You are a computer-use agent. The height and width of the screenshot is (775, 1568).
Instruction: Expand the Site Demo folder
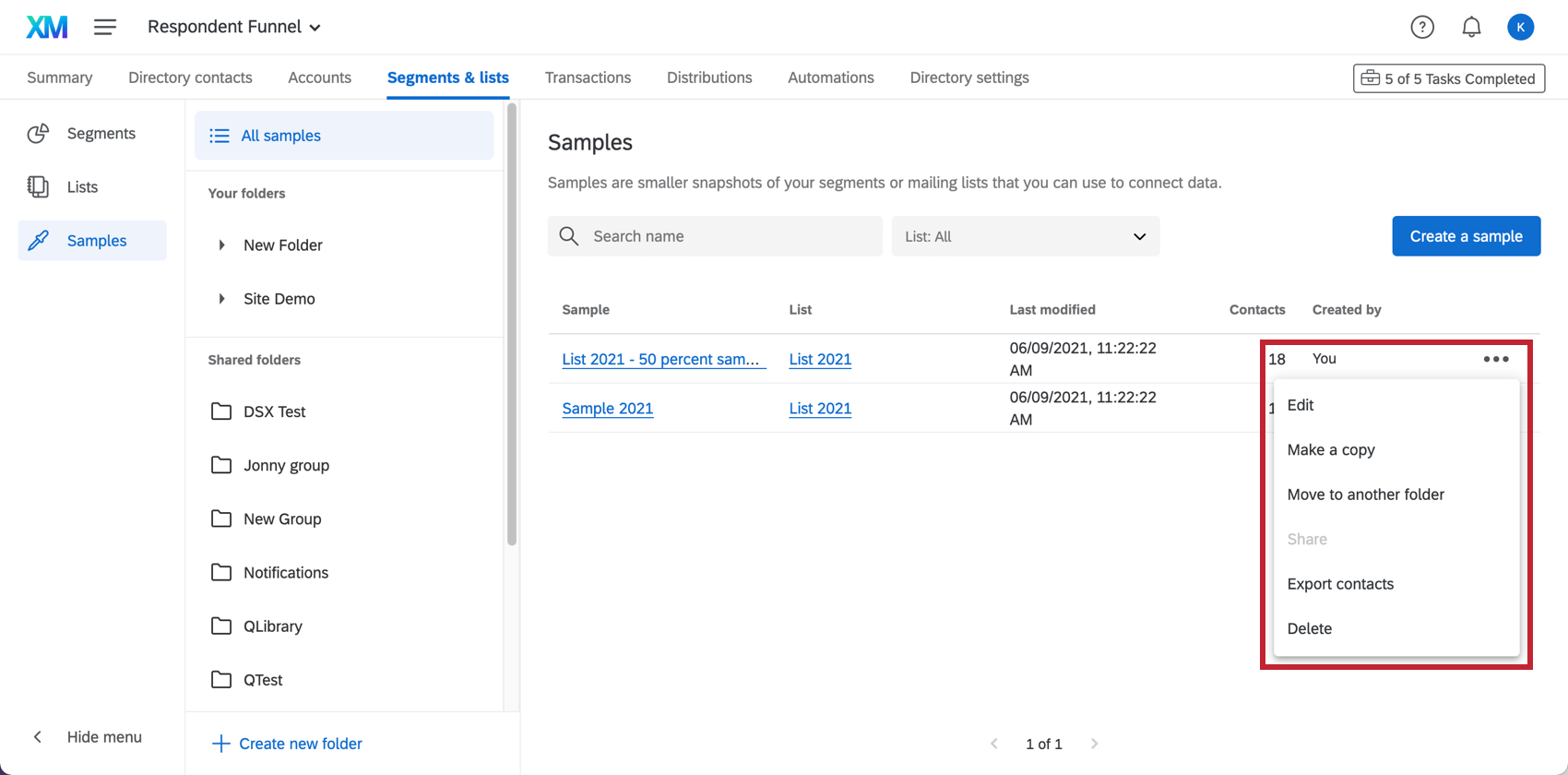coord(221,299)
